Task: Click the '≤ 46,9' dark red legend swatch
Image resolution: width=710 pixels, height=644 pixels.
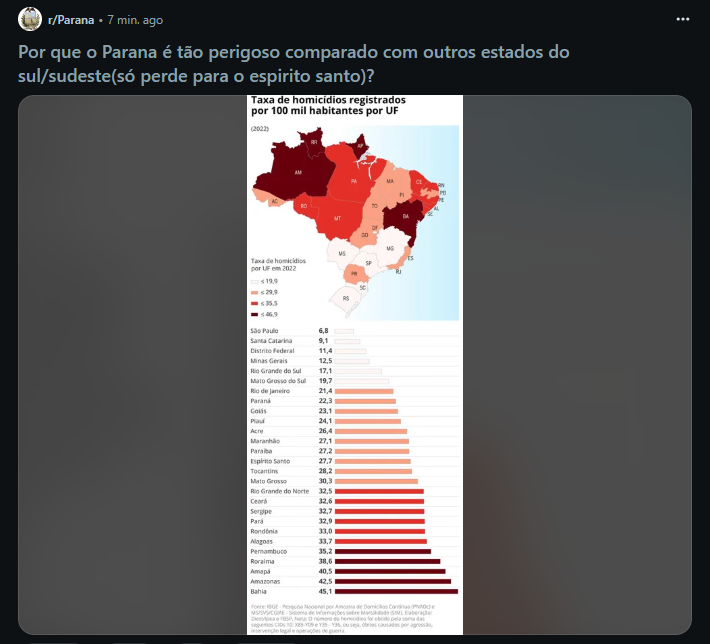Action: 254,314
